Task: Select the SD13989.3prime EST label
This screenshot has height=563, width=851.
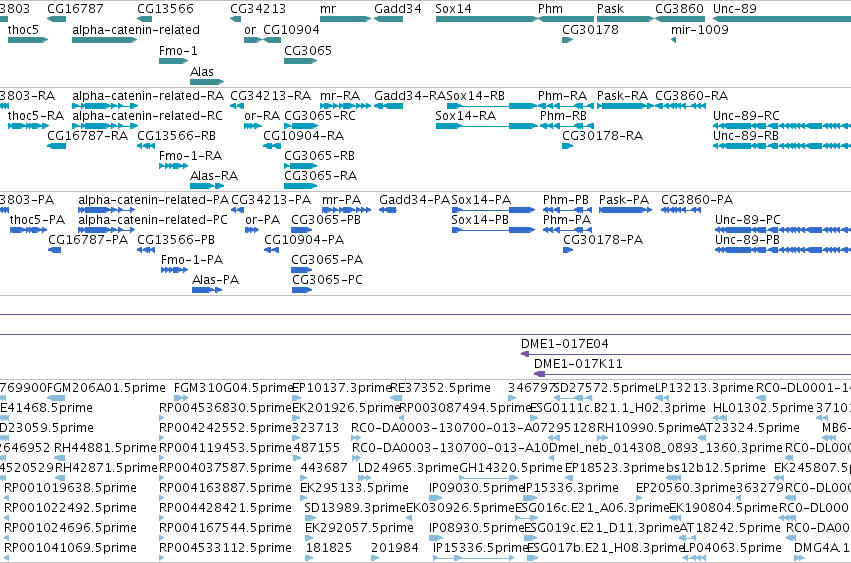Action: 355,508
